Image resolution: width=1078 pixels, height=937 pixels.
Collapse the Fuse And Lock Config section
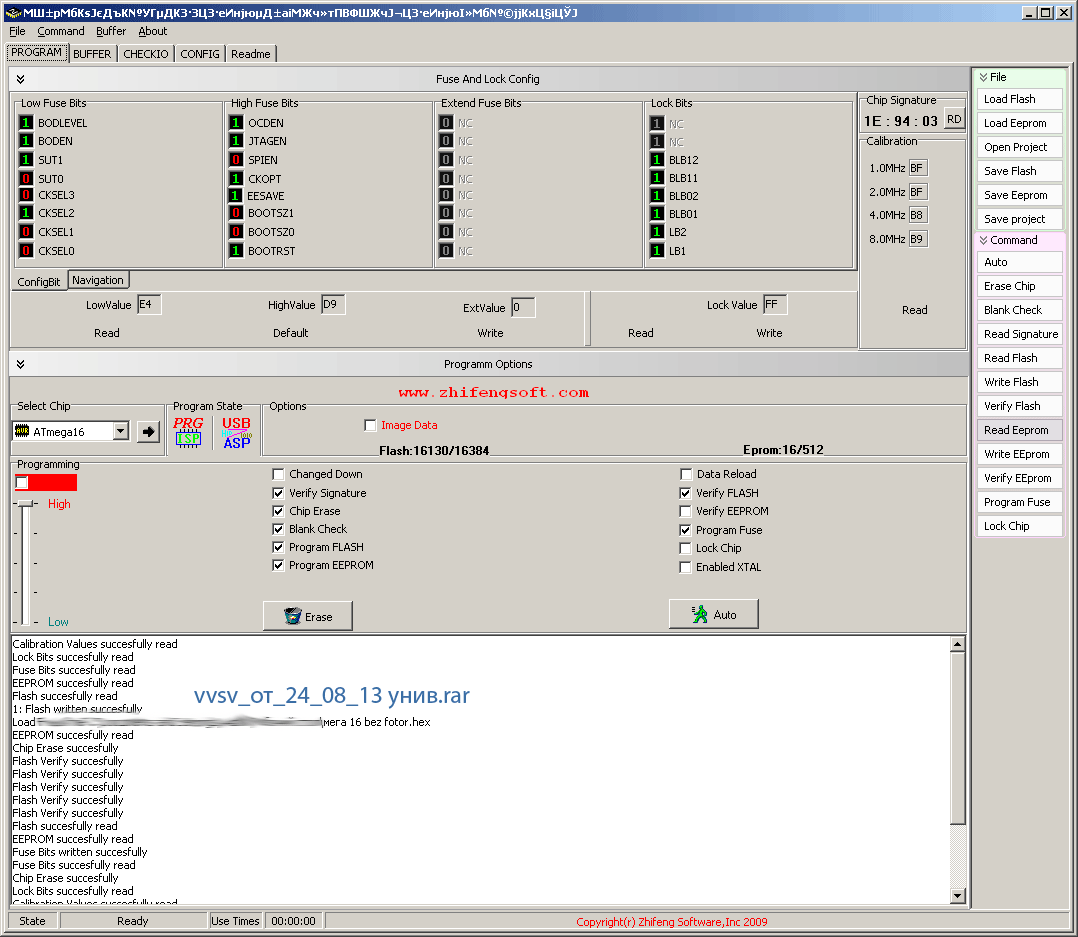[21, 79]
